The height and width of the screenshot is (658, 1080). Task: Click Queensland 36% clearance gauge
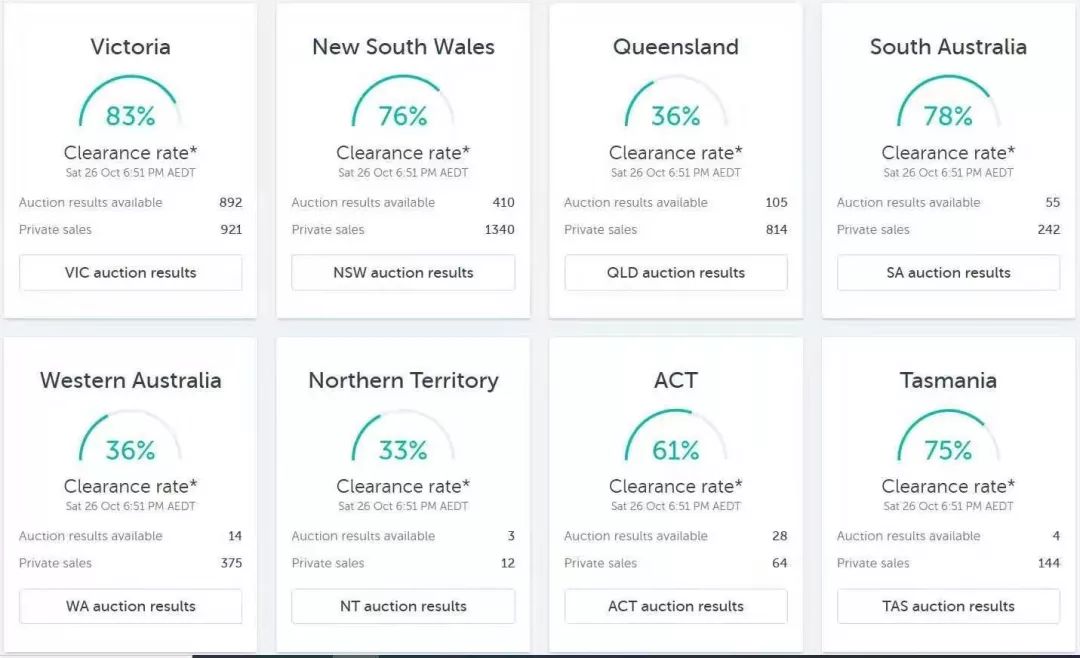pos(676,102)
